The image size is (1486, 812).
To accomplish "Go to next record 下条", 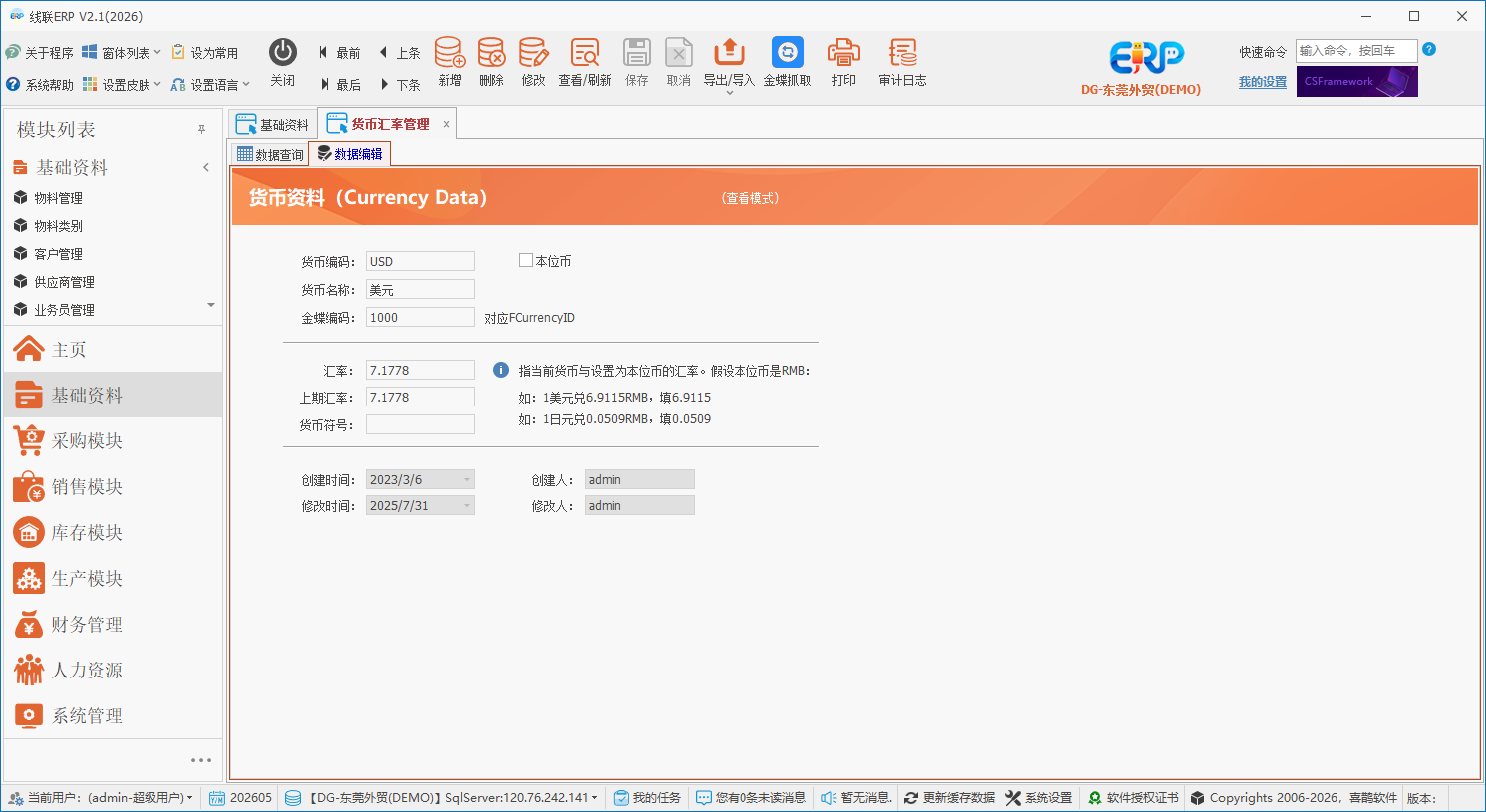I will click(x=399, y=85).
